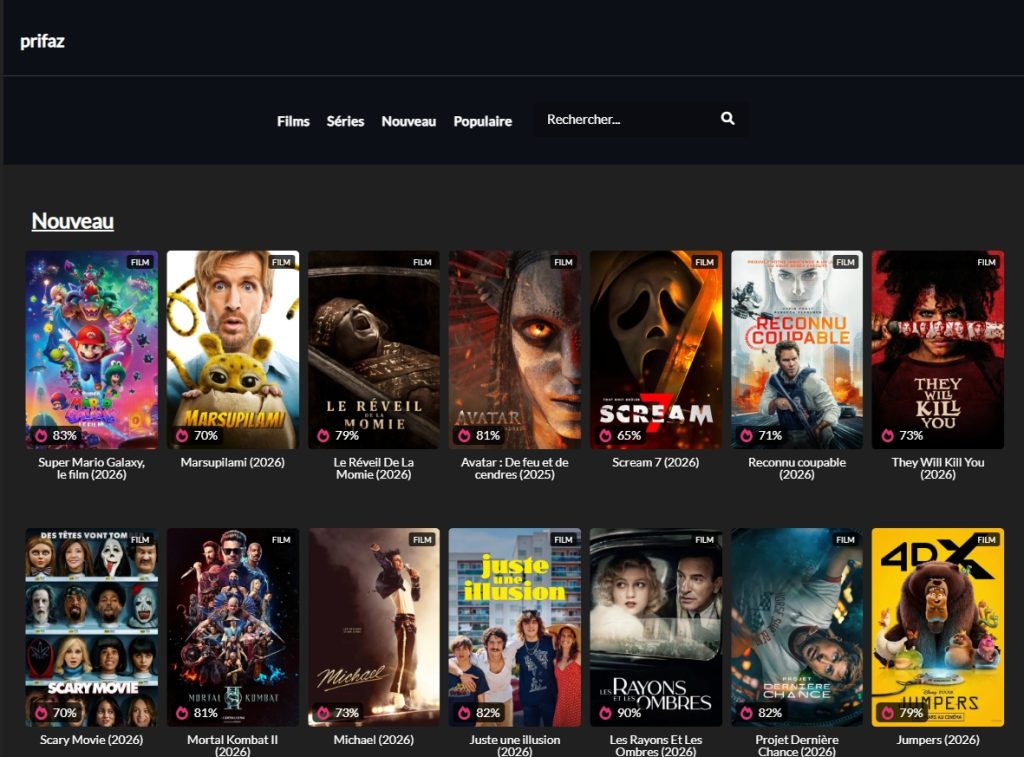
Task: Go to the Nouveau navigation item
Action: (409, 121)
